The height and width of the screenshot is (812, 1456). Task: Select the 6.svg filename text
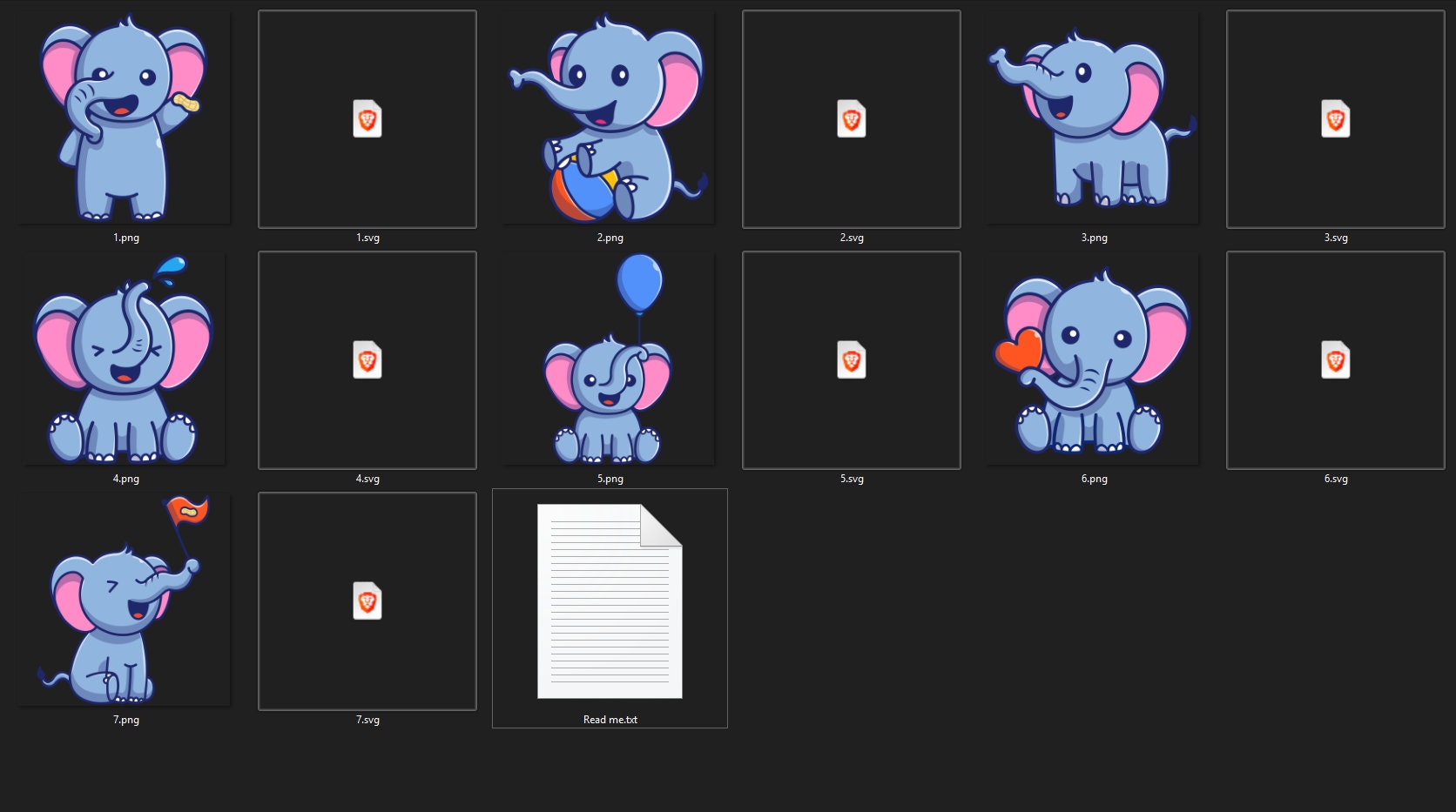coord(1335,478)
